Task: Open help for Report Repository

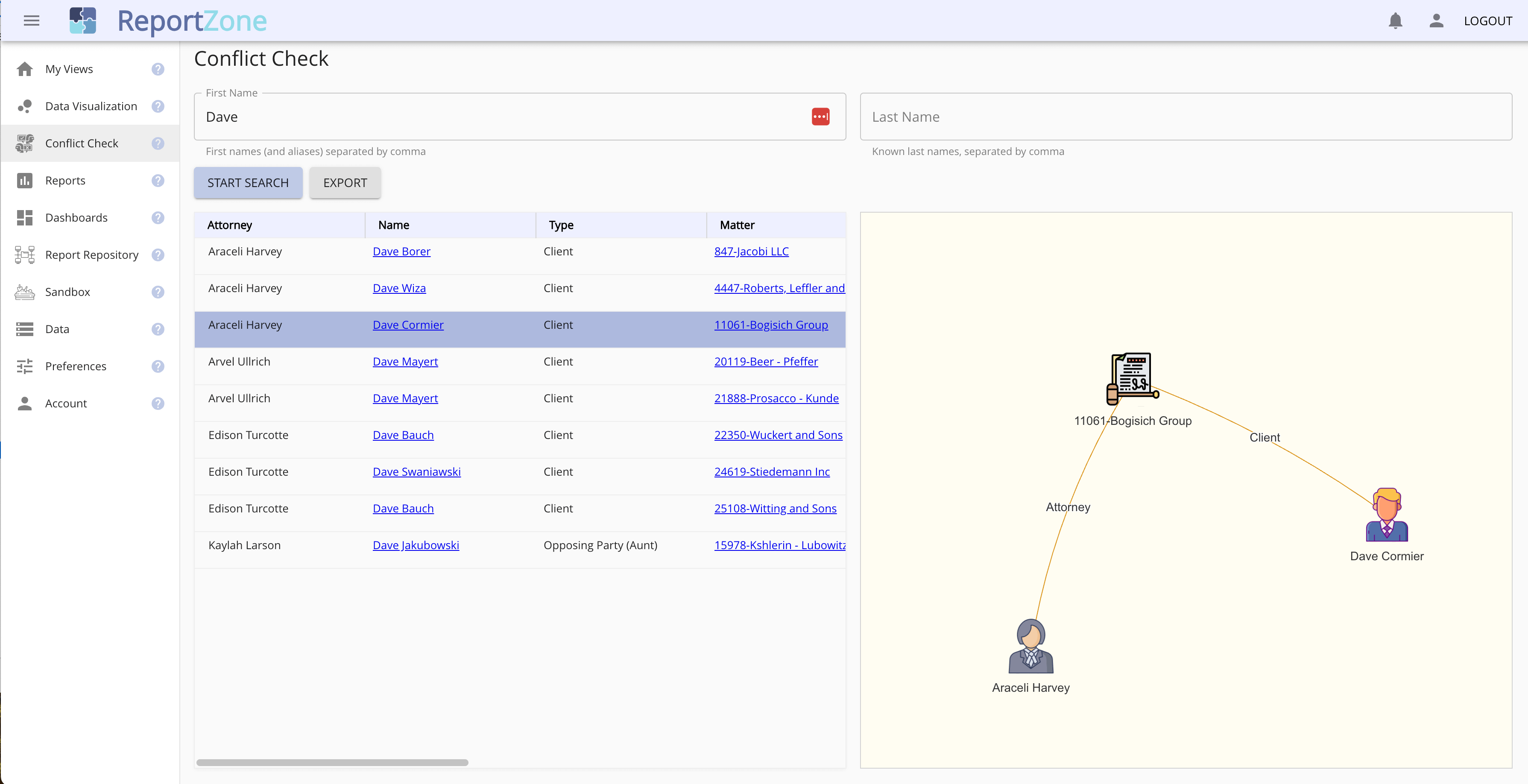Action: (x=158, y=255)
